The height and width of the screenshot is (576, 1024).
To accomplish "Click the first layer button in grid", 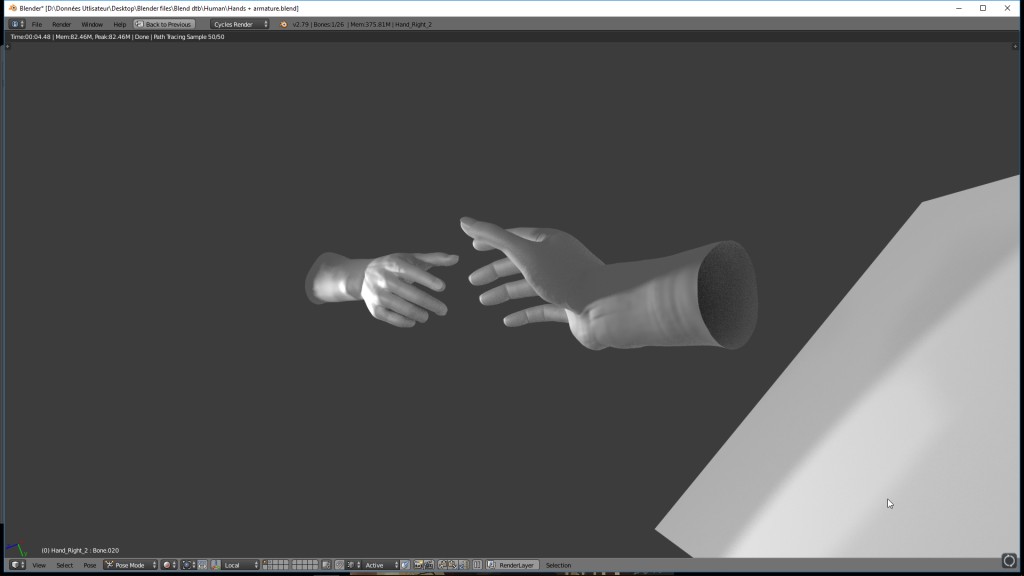I will pyautogui.click(x=266, y=563).
